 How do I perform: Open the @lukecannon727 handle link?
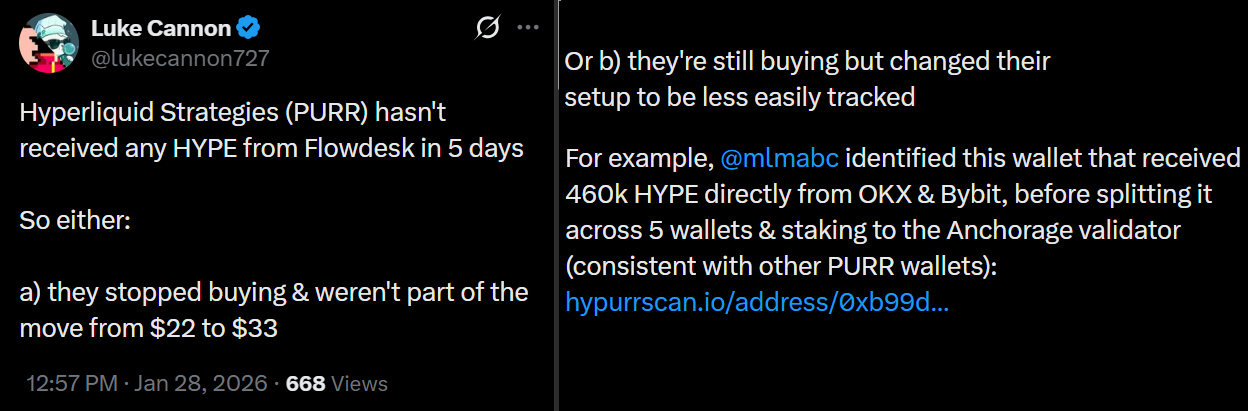coord(180,58)
